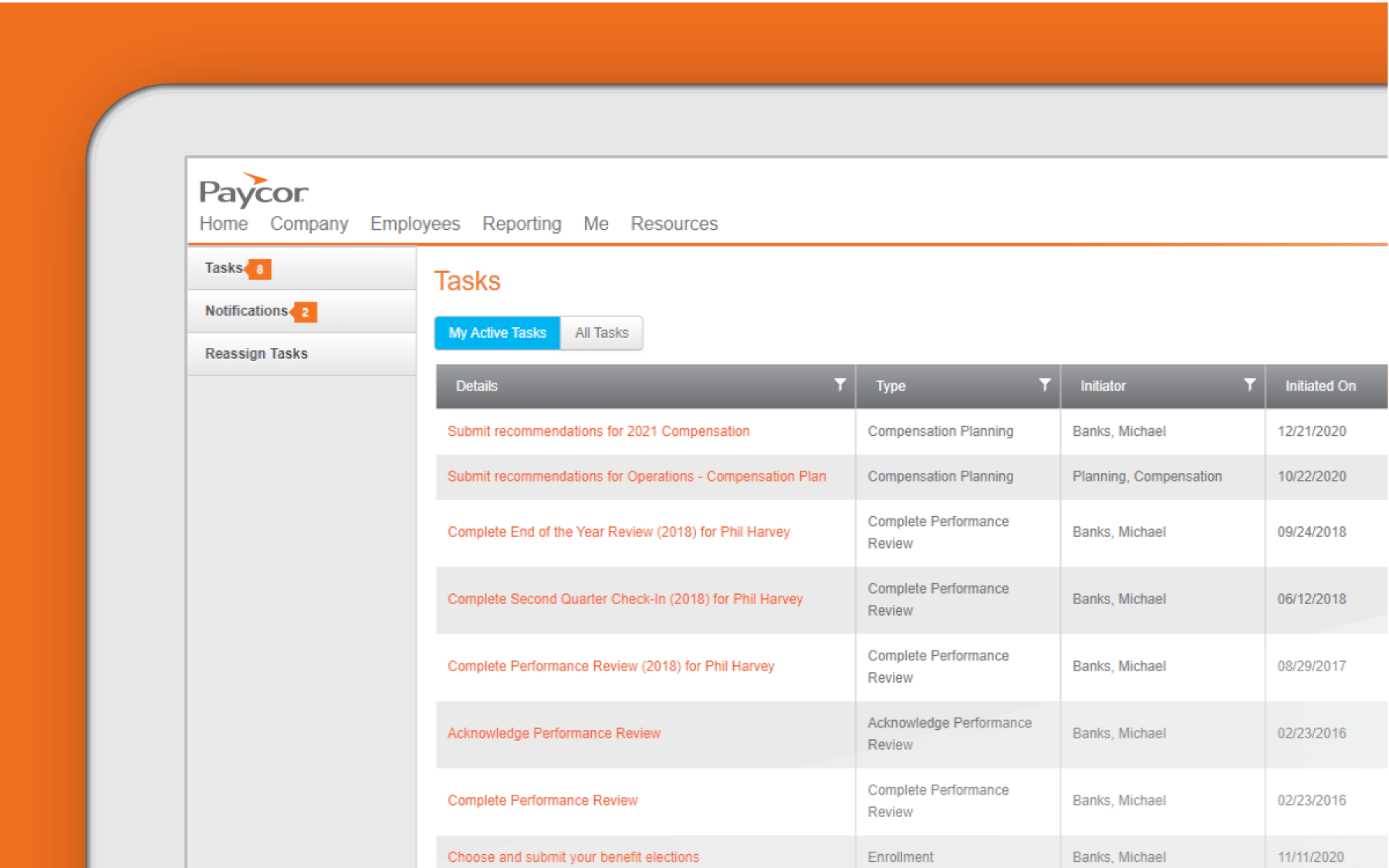Open Complete End of the Year Review (2018)
The width and height of the screenshot is (1389, 868).
point(618,532)
